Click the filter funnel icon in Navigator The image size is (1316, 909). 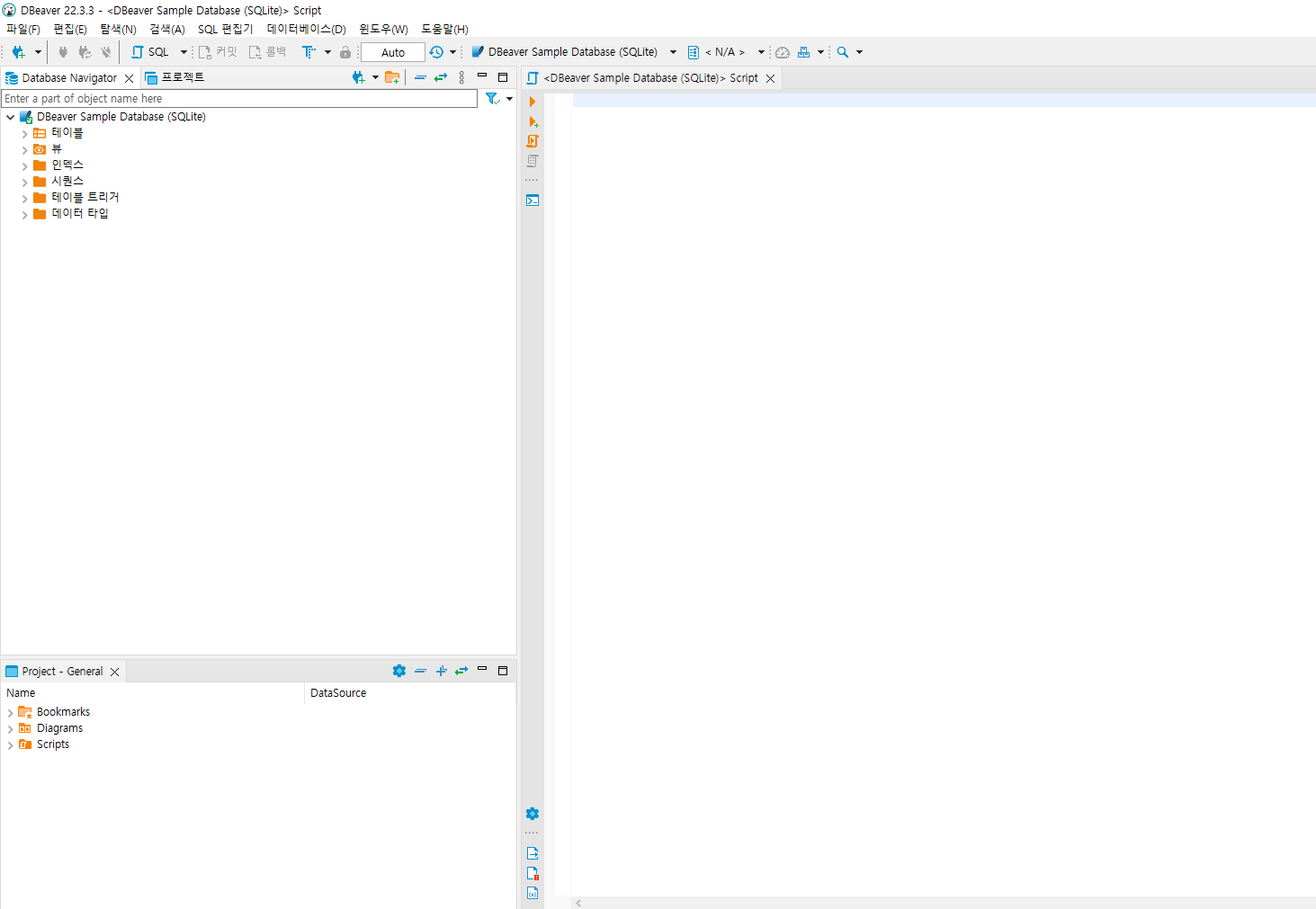(x=492, y=99)
